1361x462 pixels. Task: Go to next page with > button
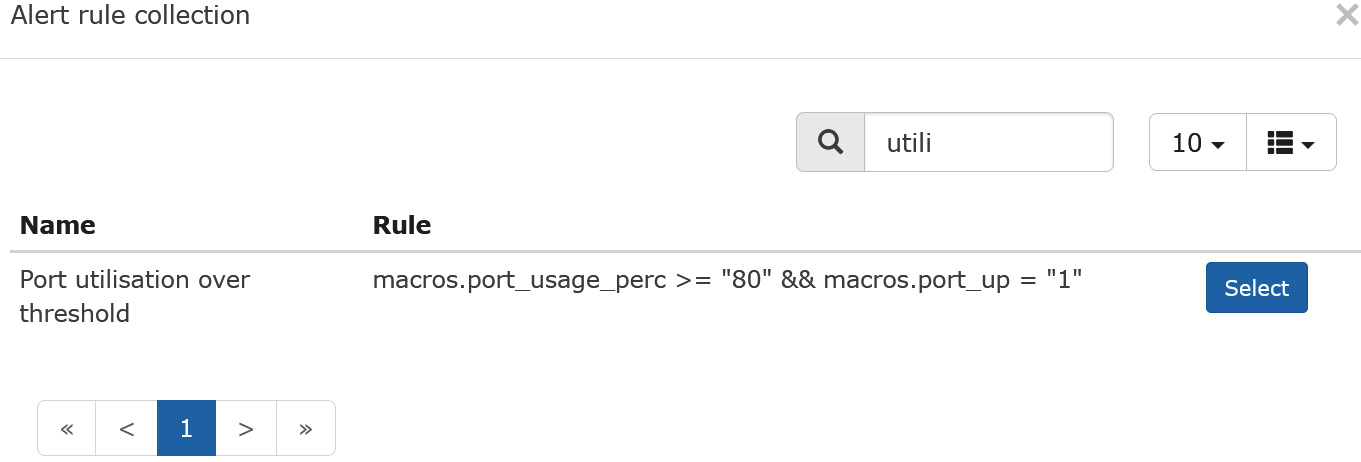tap(246, 428)
